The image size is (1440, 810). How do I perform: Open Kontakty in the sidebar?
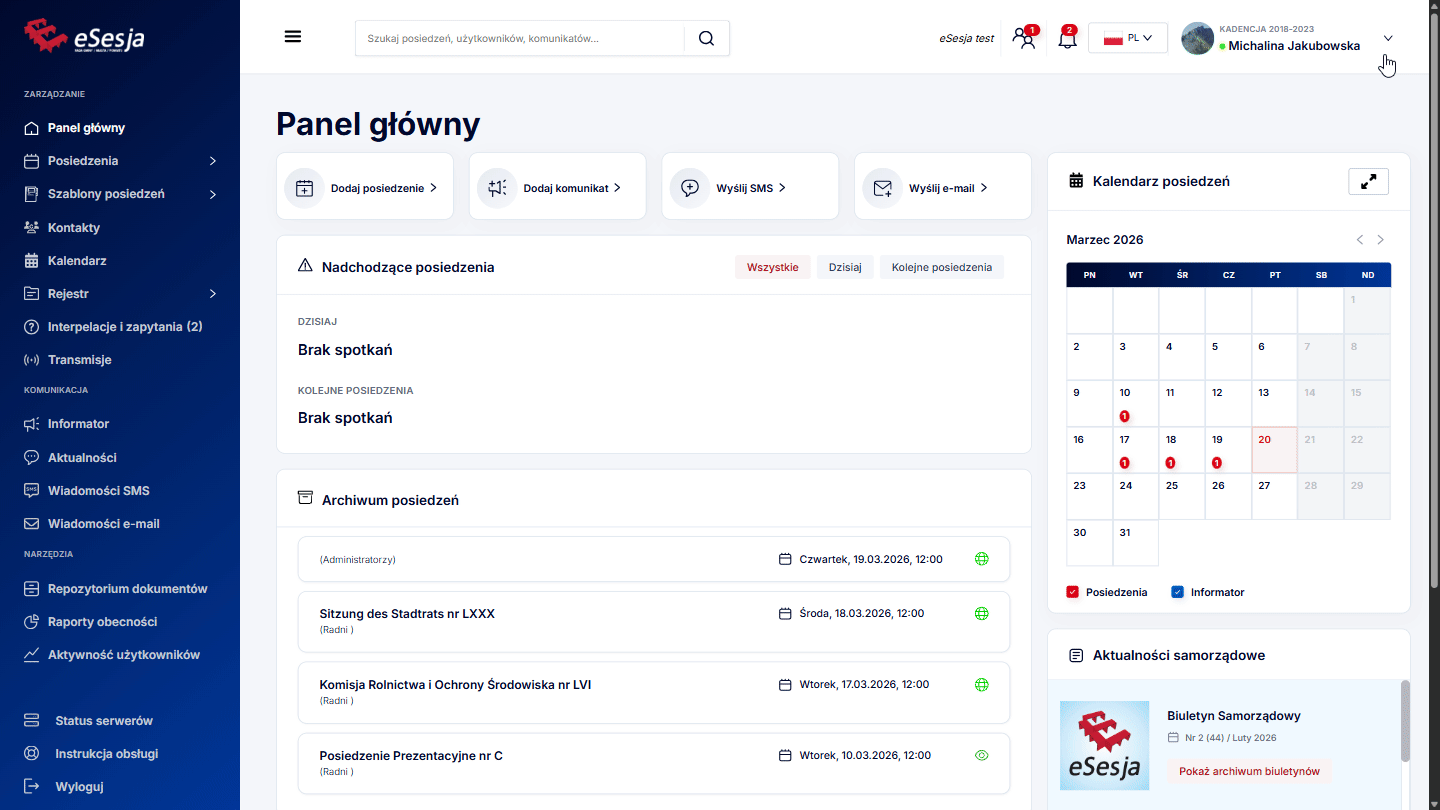74,227
